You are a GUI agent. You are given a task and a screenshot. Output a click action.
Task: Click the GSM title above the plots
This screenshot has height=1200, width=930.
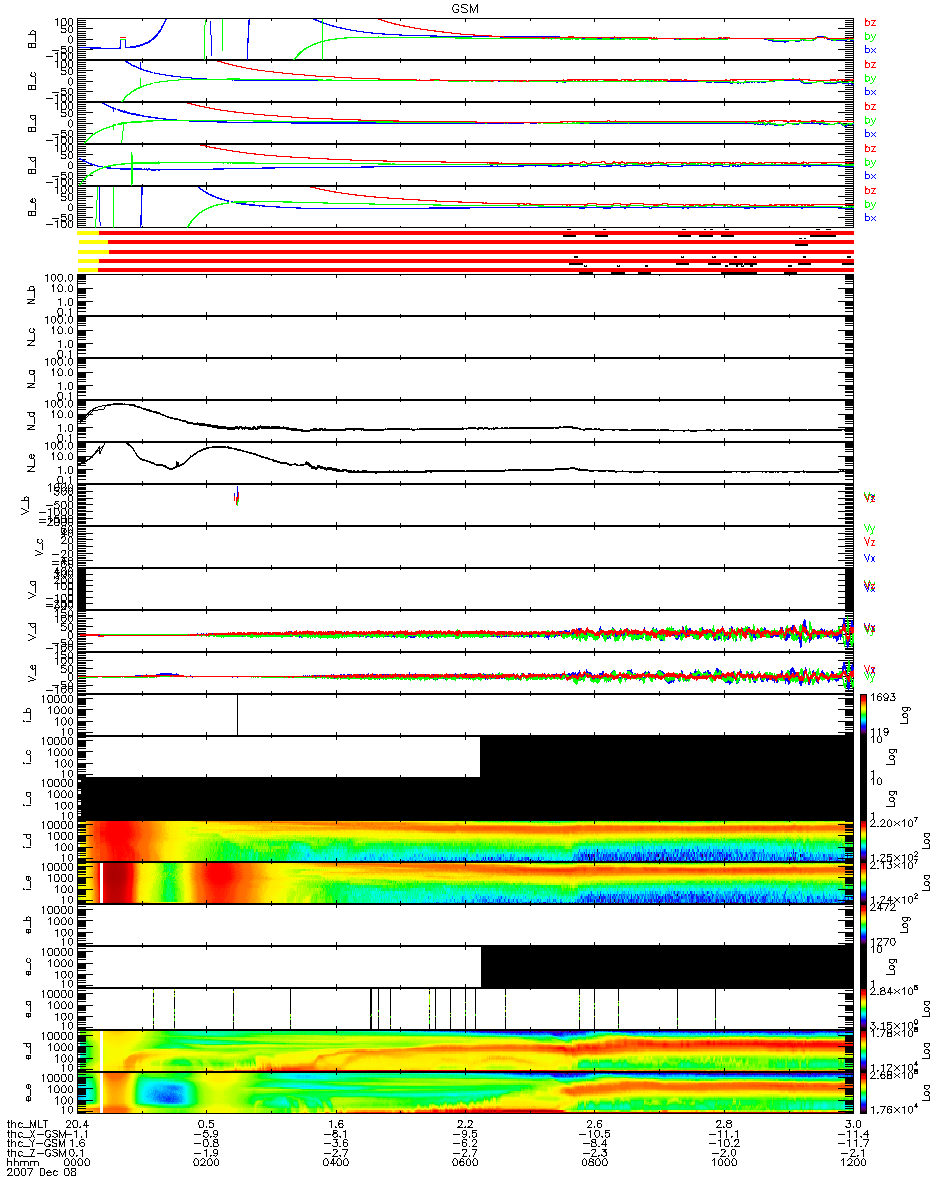[465, 7]
